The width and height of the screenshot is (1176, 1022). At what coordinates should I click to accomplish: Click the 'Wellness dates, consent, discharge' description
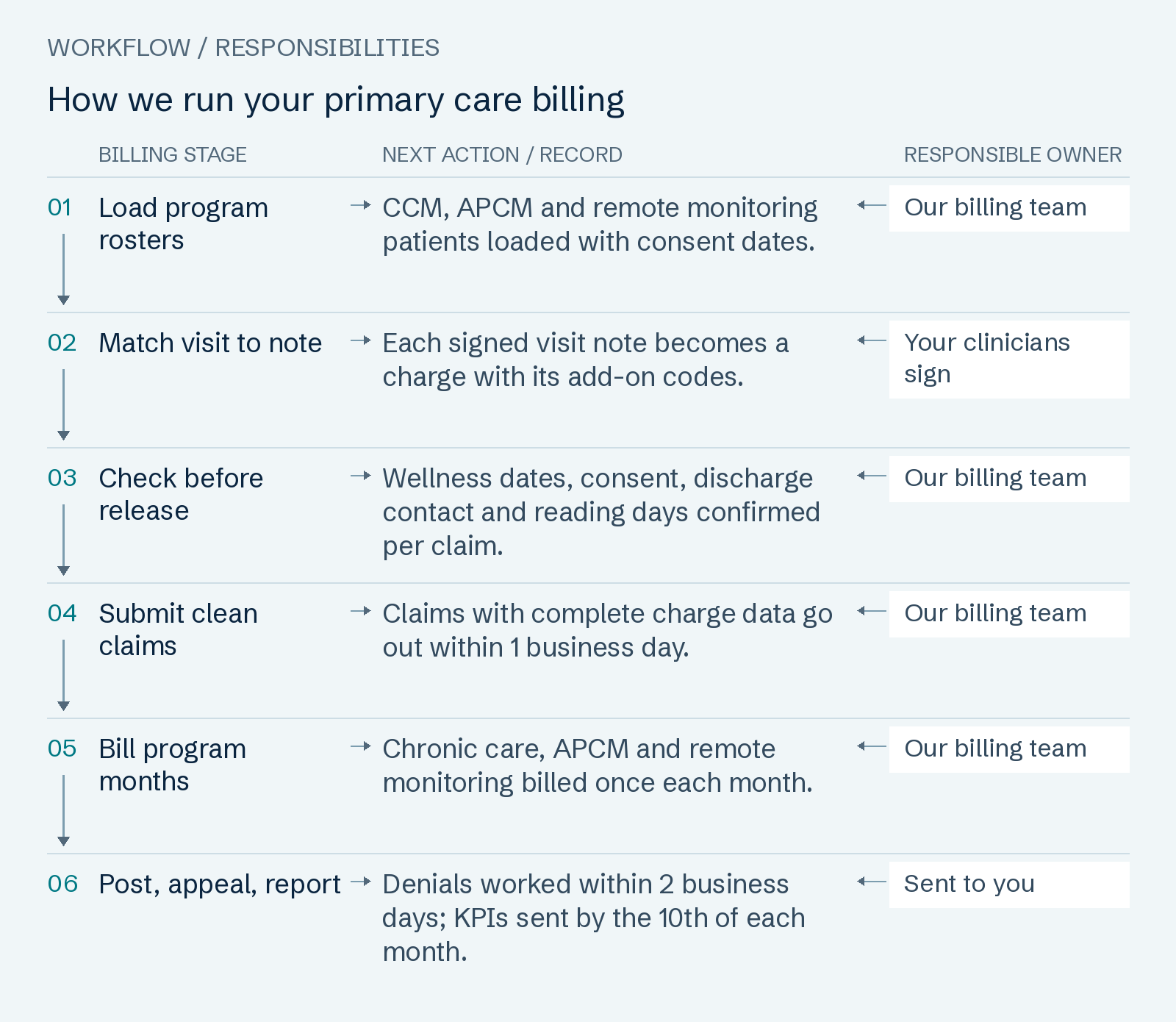601,512
